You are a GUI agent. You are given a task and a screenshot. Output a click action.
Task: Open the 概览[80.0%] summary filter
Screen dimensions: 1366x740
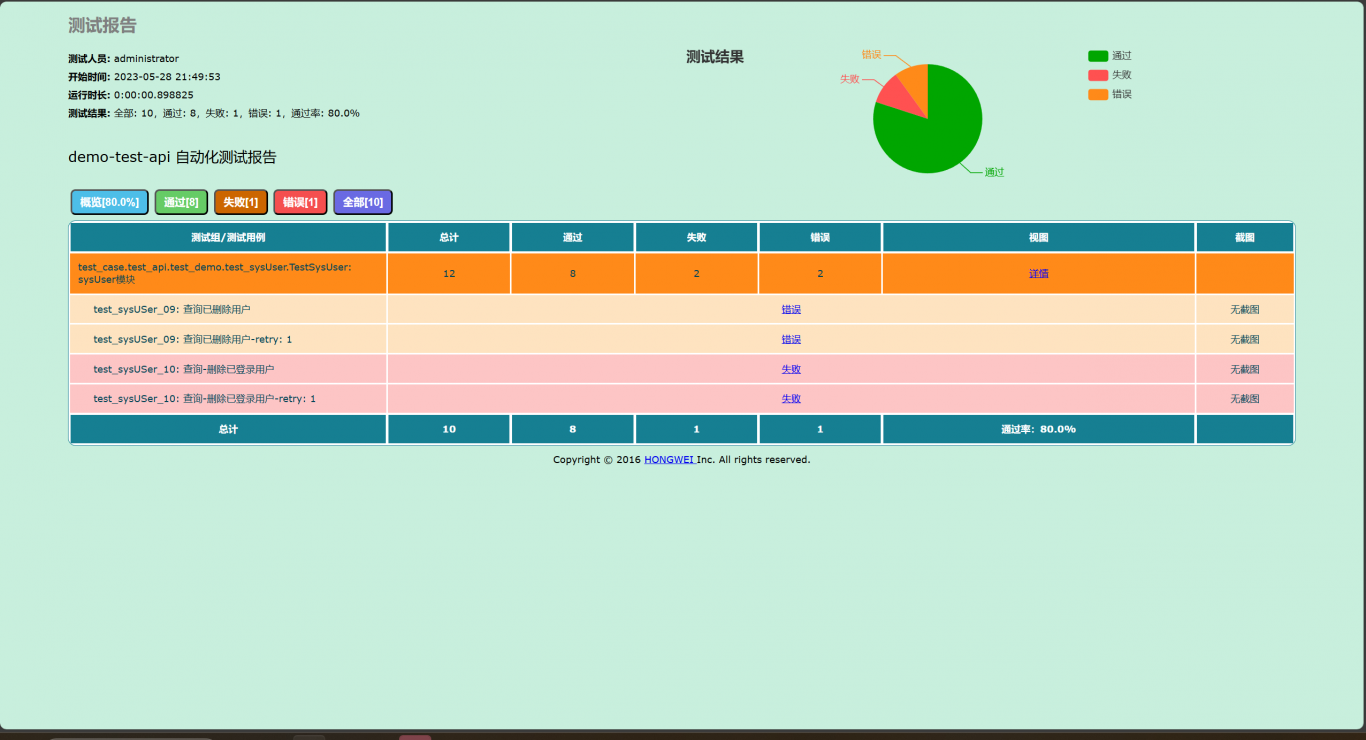point(109,202)
